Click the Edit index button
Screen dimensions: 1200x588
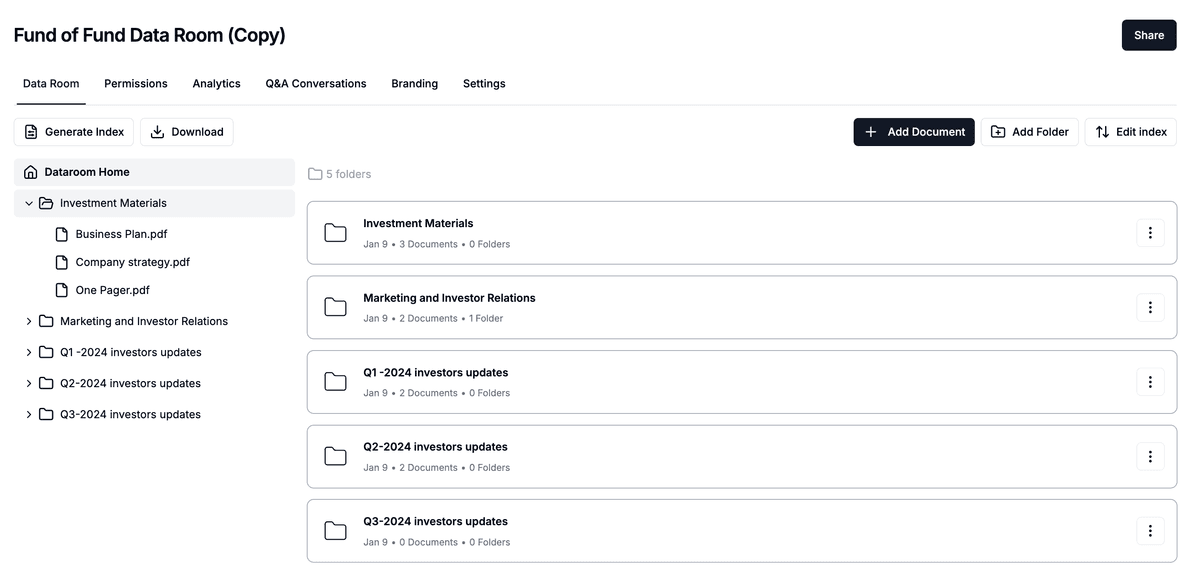[x=1130, y=132]
